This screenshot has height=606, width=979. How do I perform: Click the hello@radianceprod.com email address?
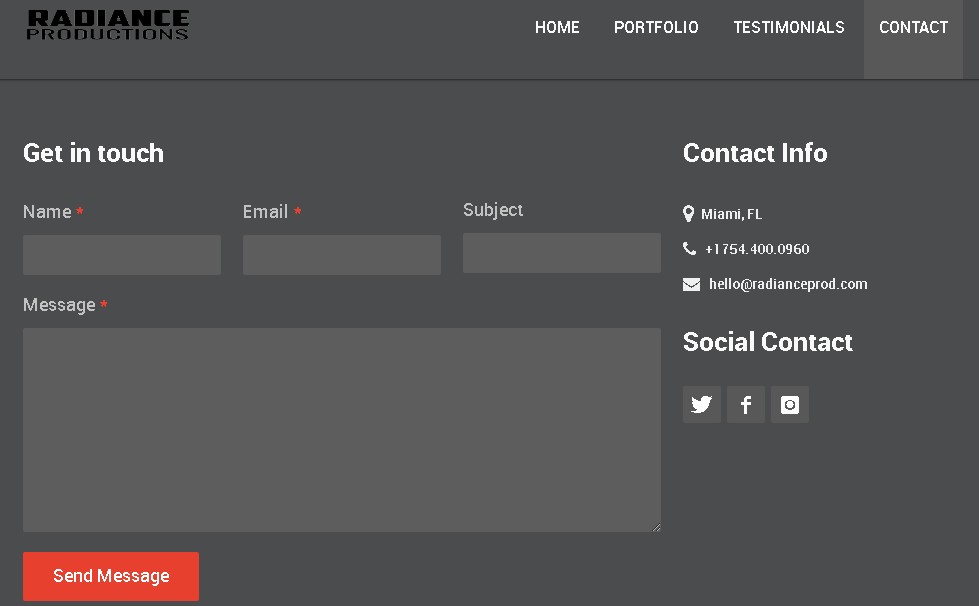click(788, 285)
